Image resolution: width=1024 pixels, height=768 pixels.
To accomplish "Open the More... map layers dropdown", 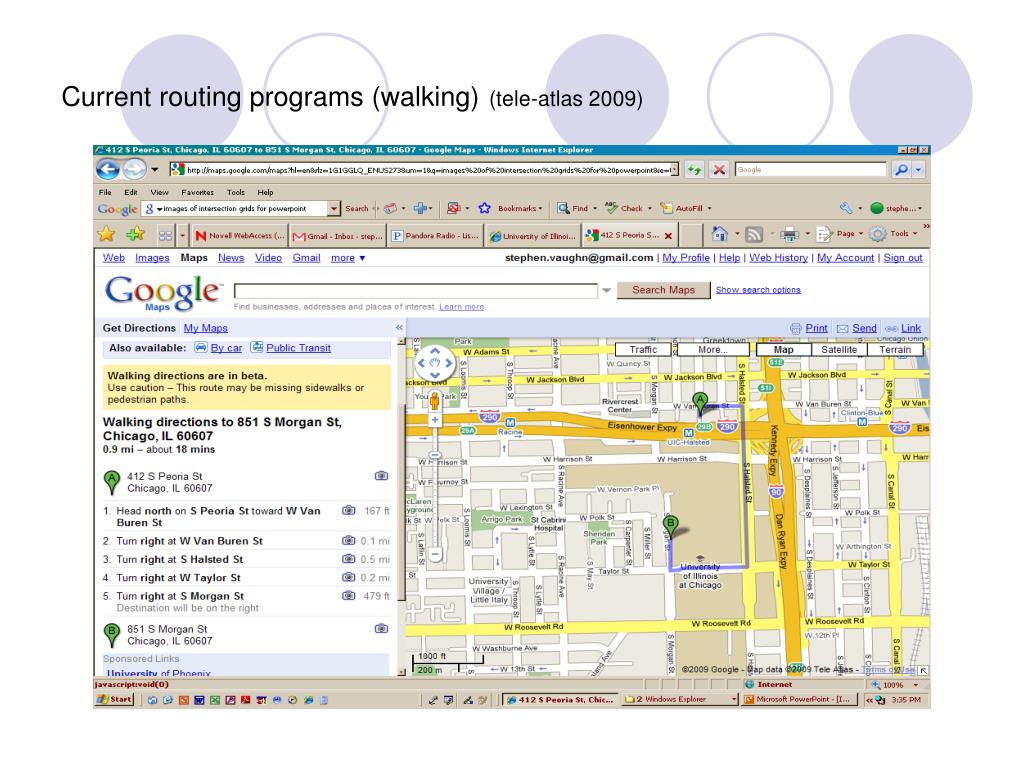I will 712,349.
